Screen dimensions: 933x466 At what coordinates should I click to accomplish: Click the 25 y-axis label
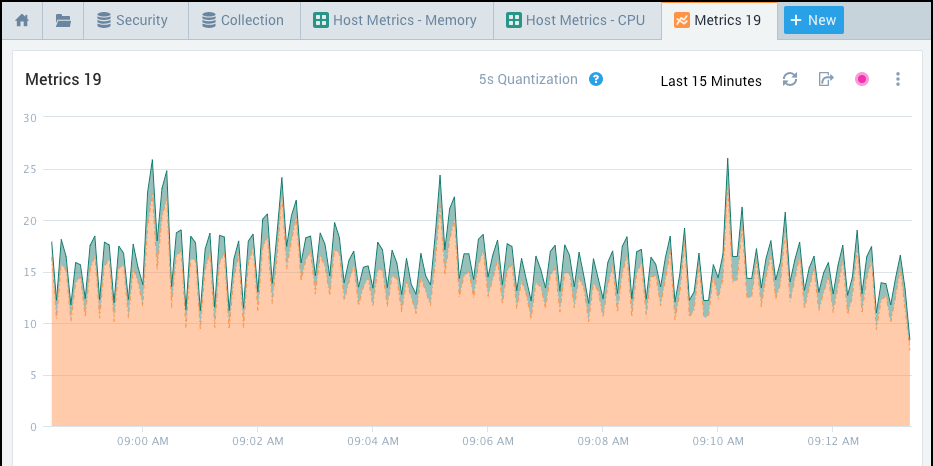(30, 169)
